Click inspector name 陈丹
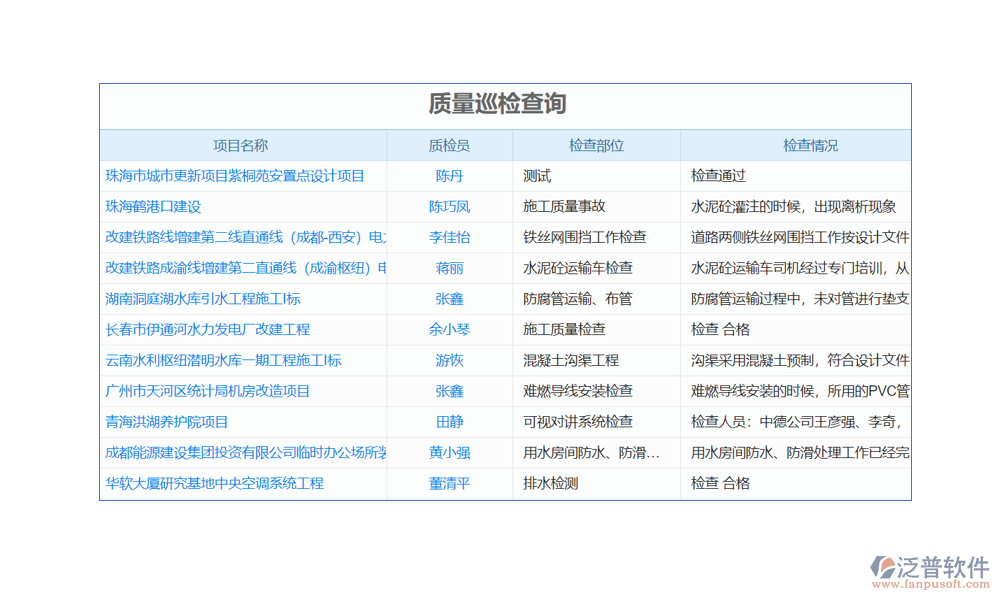This screenshot has width=1000, height=600. tap(449, 176)
